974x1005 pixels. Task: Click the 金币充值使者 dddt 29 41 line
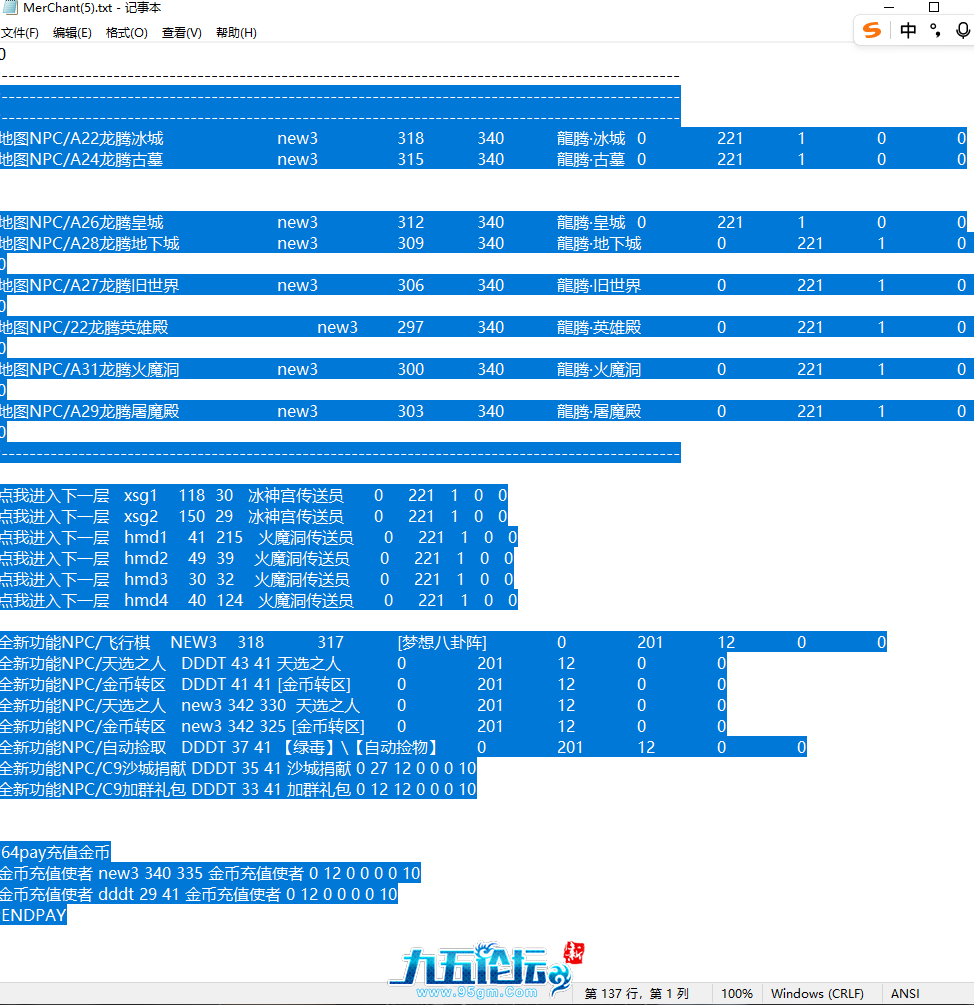tap(199, 894)
